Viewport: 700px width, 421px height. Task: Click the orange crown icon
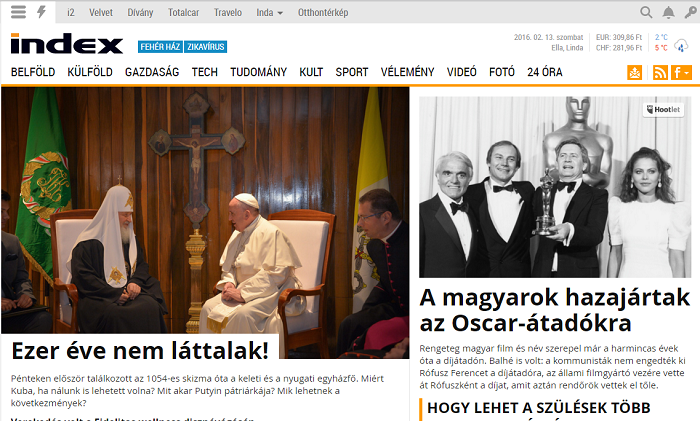tap(635, 72)
